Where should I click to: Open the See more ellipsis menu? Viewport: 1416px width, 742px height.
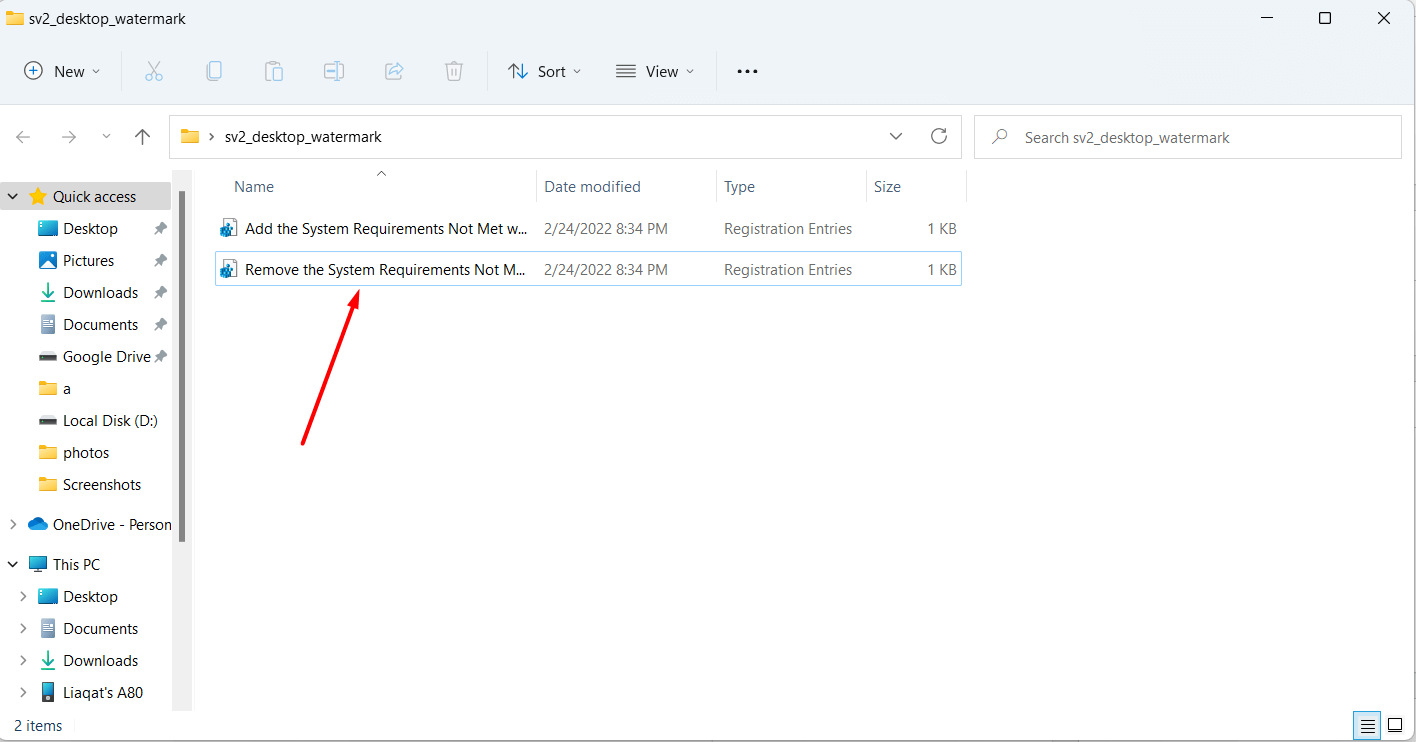747,71
